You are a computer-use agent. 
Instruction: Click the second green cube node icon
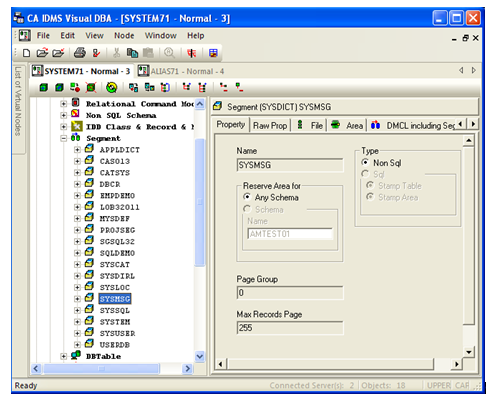tap(59, 88)
